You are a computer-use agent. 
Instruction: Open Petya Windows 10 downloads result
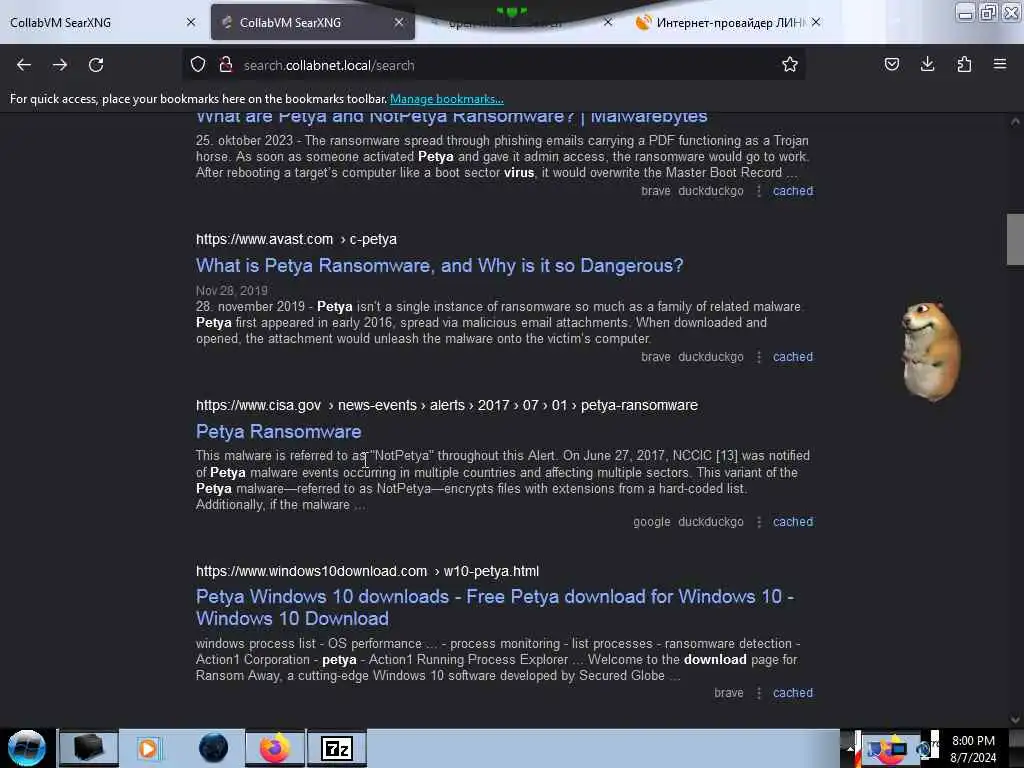[x=495, y=607]
